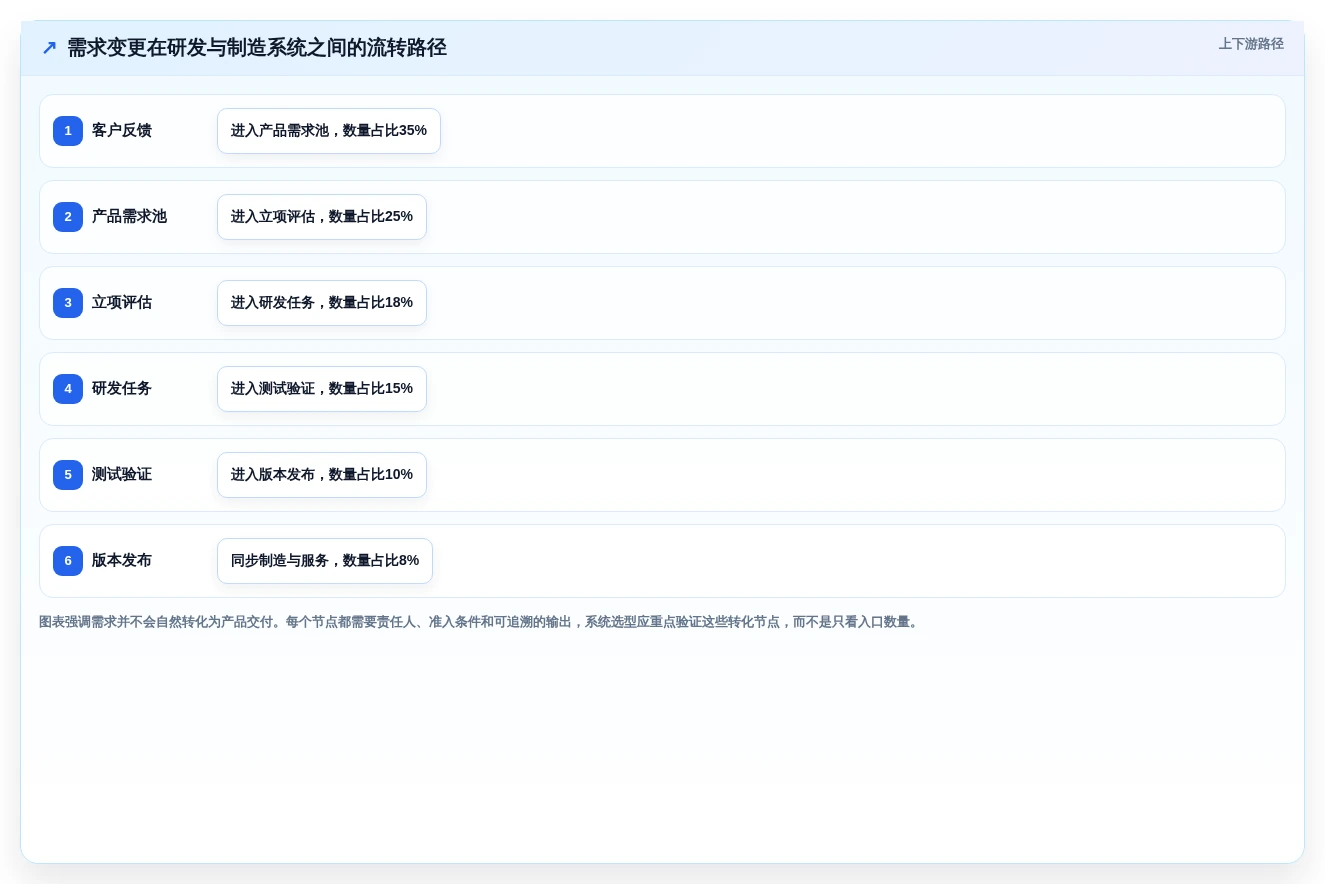
Task: Open the 进入研发任务，数量占比18% chip
Action: click(322, 303)
